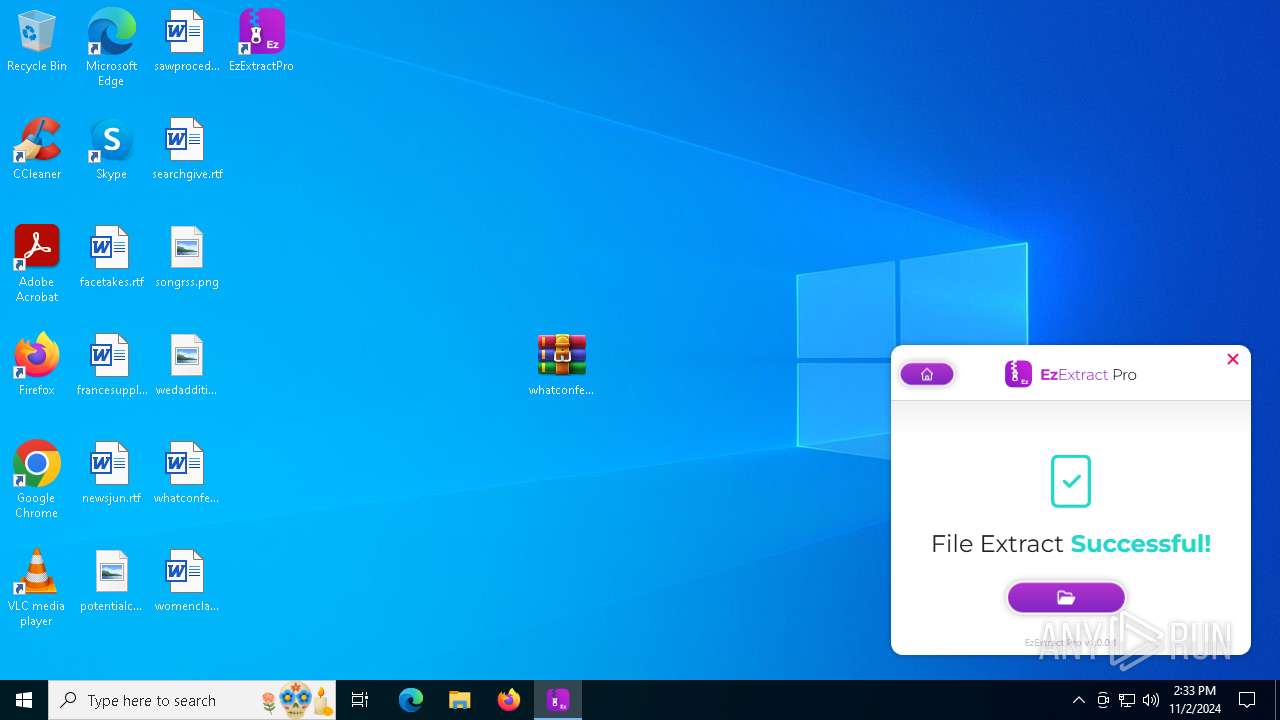Select the EzExtractPro desktop shortcut

(x=261, y=42)
